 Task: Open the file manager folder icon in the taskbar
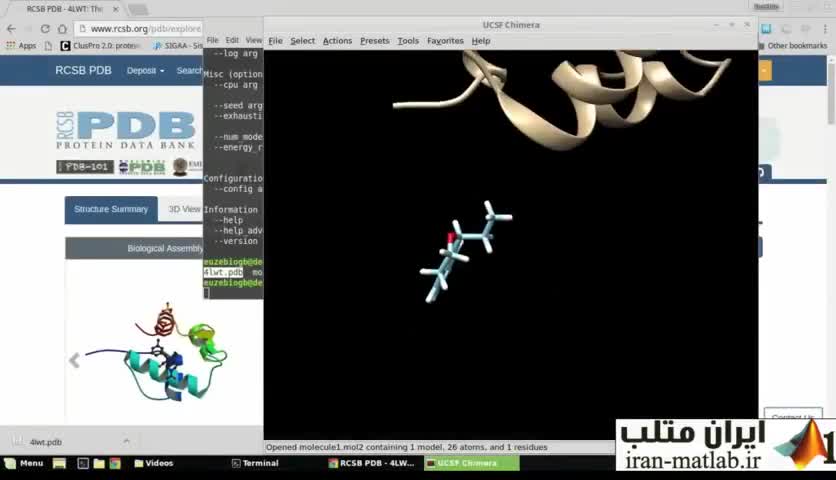(x=99, y=463)
